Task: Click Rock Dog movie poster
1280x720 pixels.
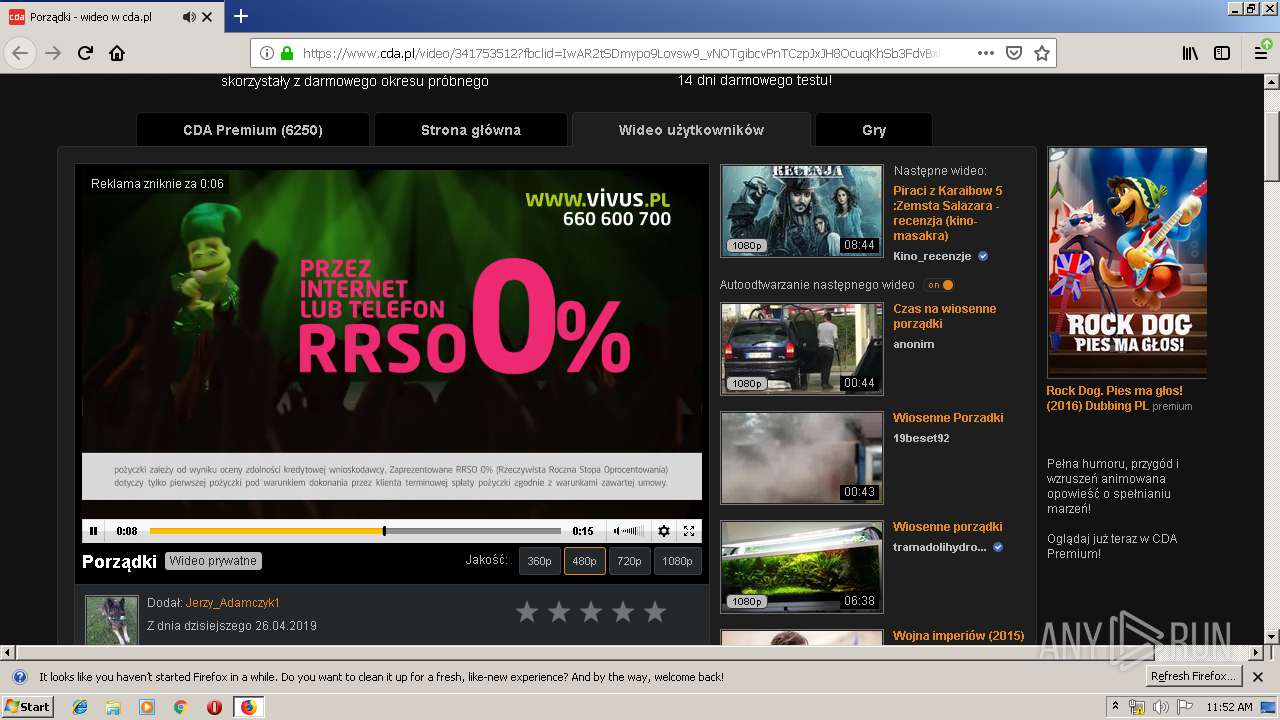Action: pyautogui.click(x=1127, y=263)
